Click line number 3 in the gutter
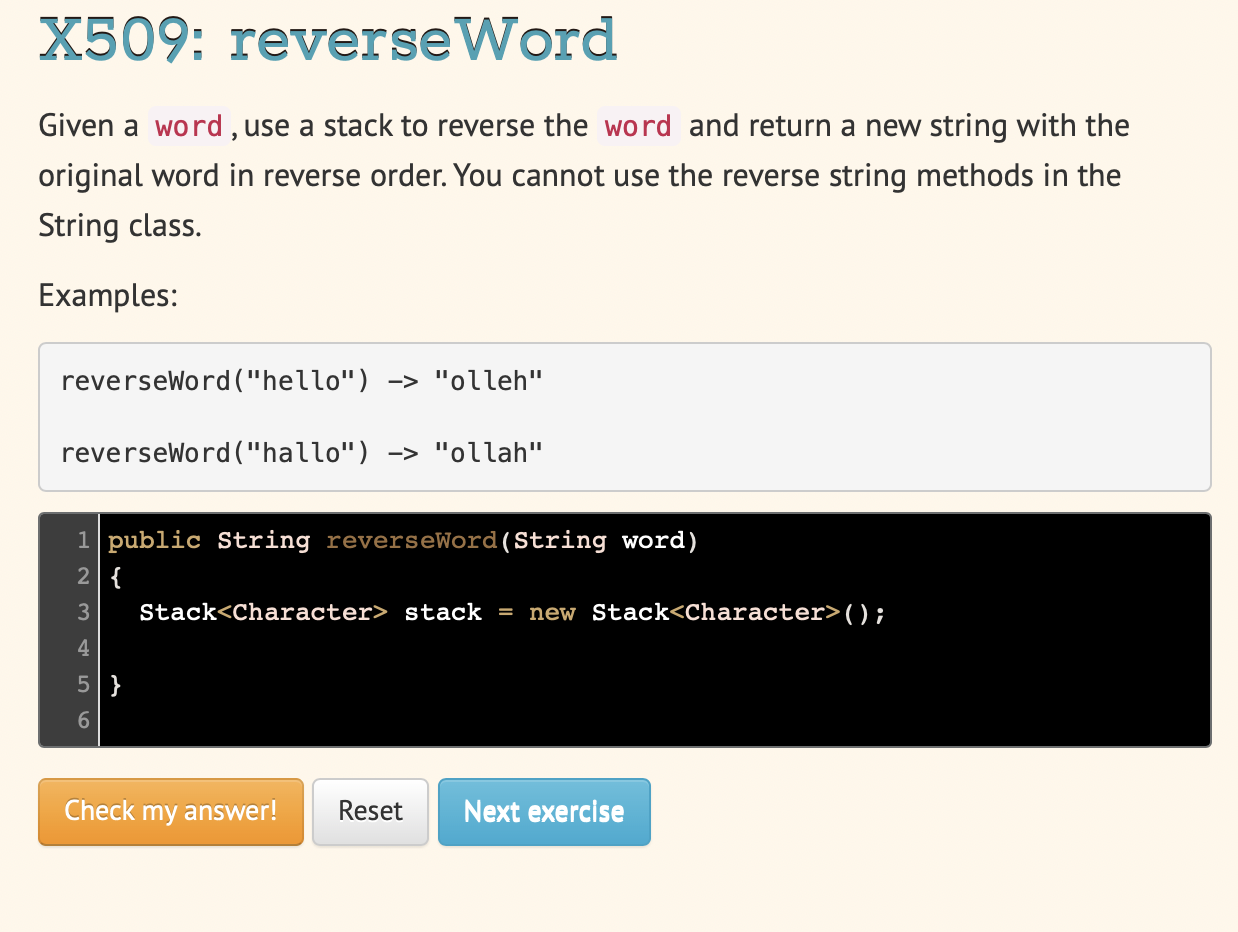 tap(83, 612)
